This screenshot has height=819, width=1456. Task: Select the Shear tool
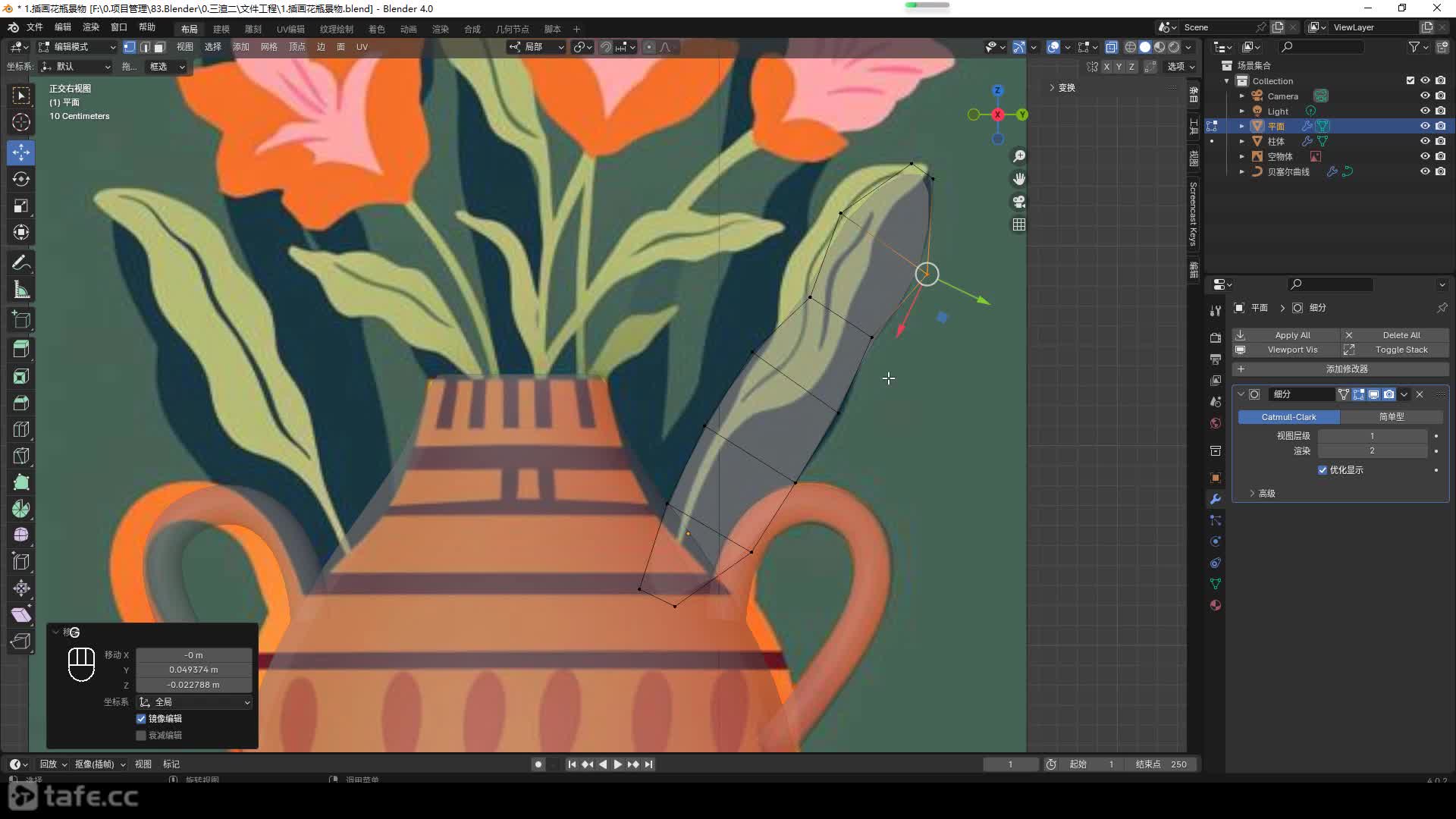coord(21,615)
